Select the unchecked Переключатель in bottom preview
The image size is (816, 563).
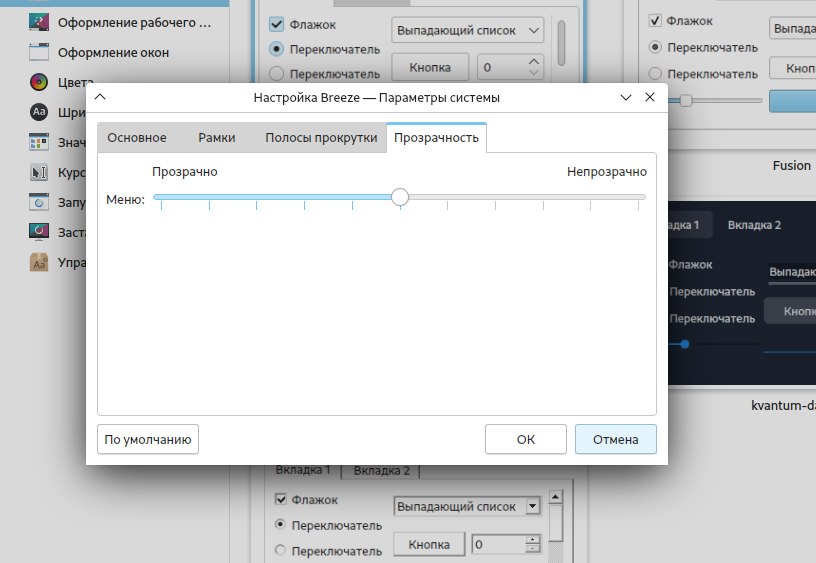pos(280,549)
